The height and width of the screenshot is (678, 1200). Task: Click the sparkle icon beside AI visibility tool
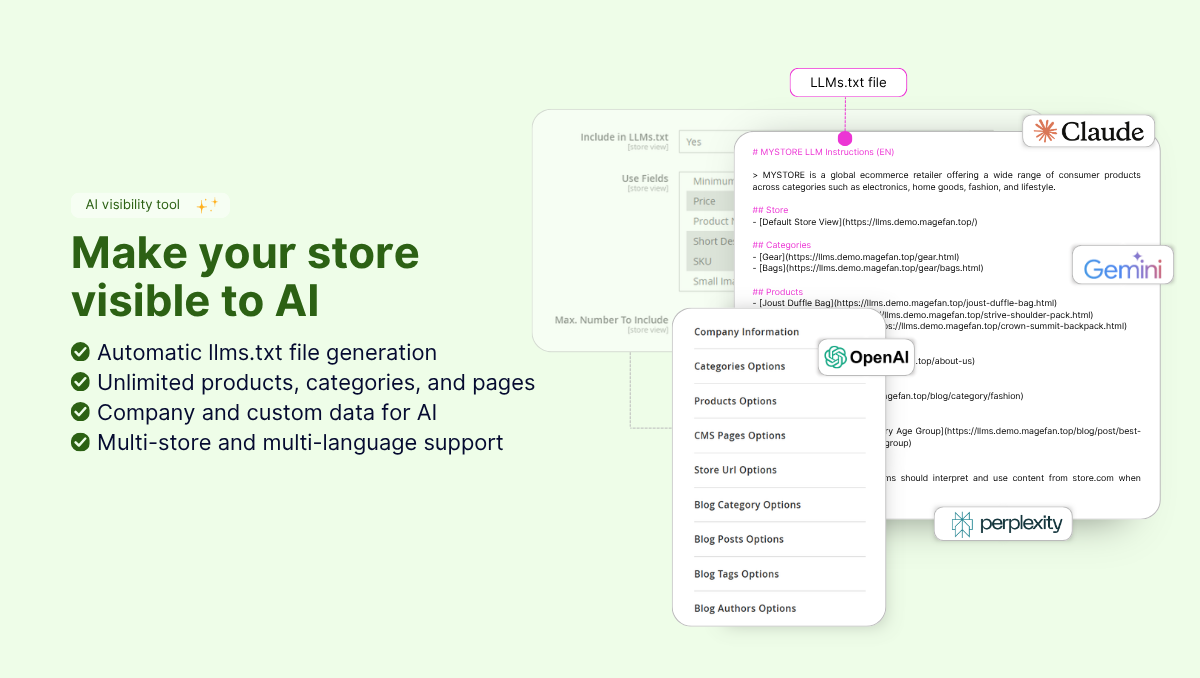(x=207, y=205)
